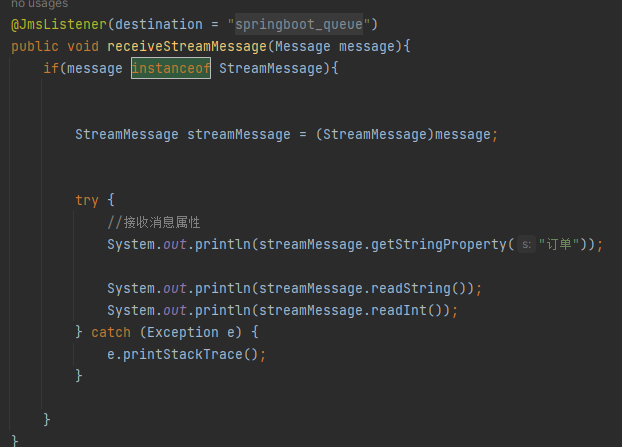Click the highlighted instanceof keyword

(170, 68)
